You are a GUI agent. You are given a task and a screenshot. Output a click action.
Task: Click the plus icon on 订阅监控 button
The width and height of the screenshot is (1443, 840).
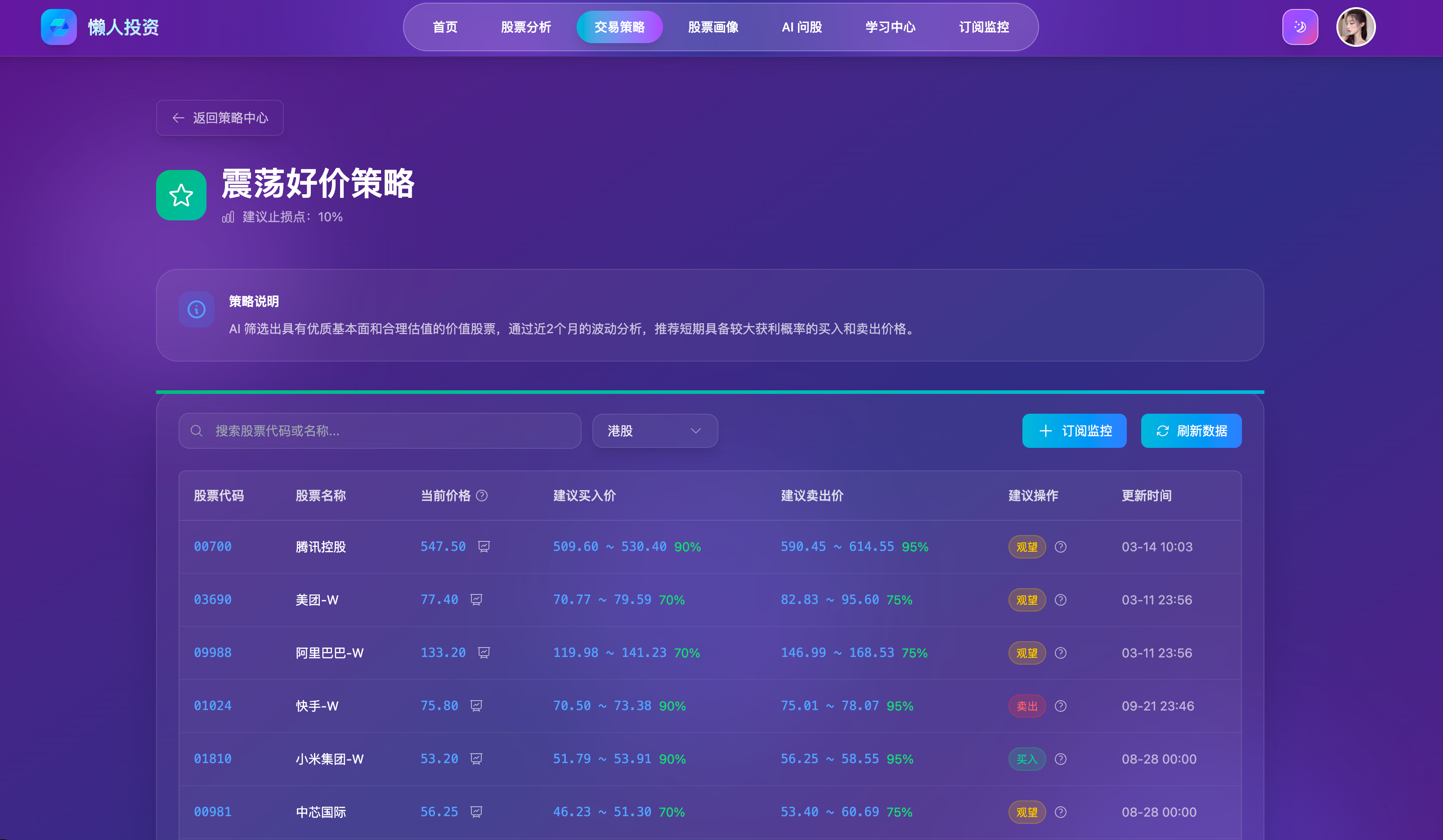(1046, 431)
